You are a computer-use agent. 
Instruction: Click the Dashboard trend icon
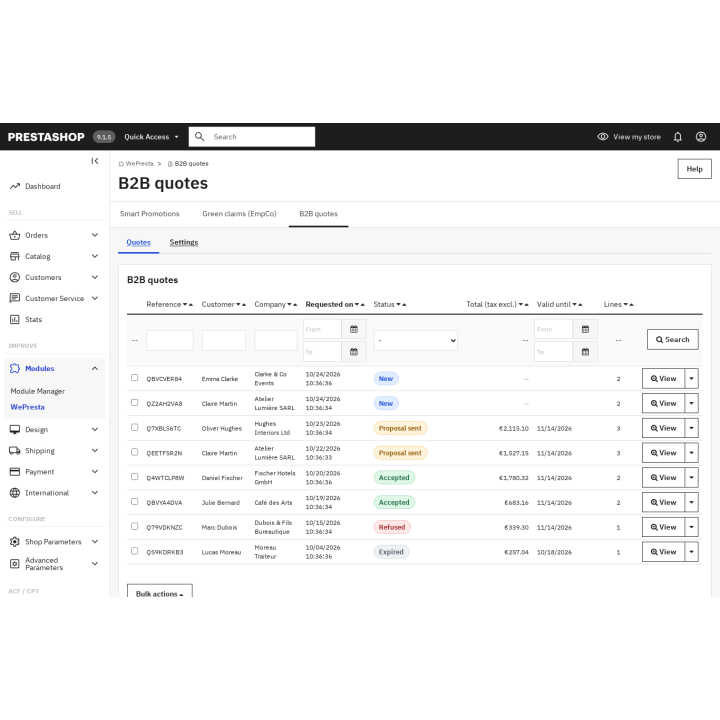click(15, 186)
